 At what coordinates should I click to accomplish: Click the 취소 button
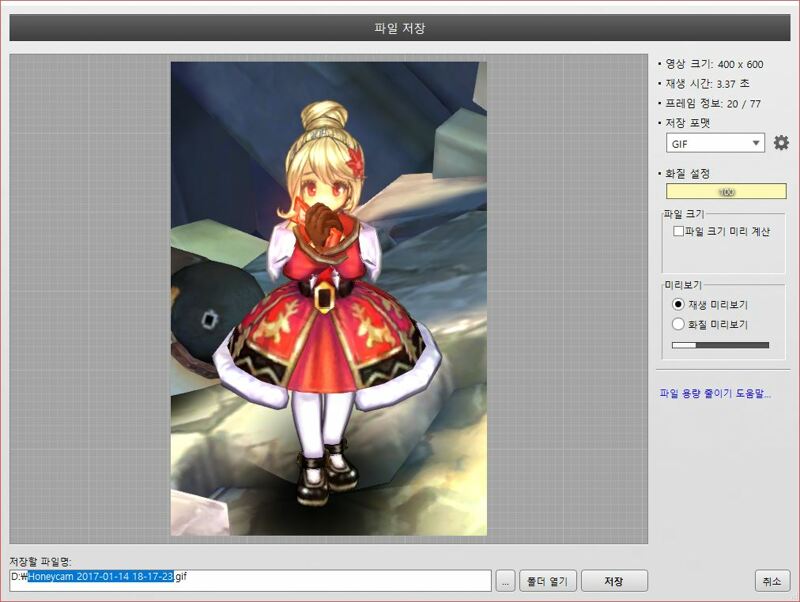click(x=772, y=581)
